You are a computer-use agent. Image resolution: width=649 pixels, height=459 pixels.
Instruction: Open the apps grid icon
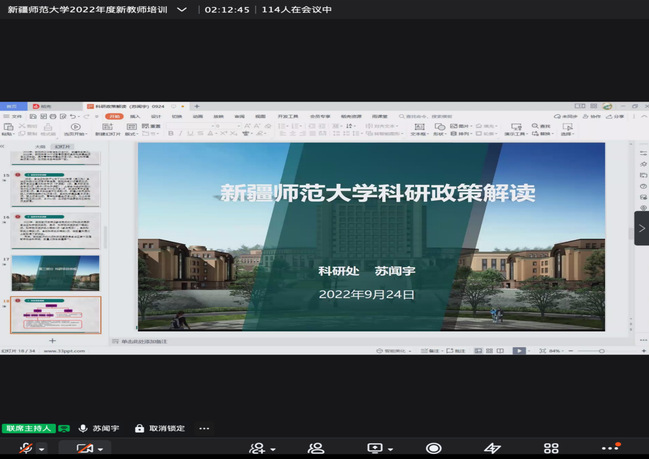(551, 449)
